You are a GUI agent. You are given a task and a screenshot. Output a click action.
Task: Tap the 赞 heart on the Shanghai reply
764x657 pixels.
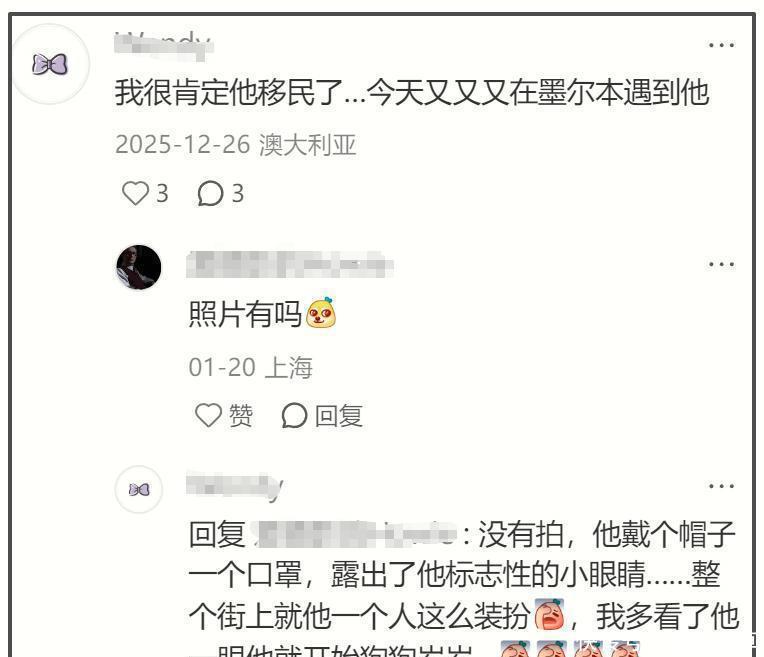(224, 415)
